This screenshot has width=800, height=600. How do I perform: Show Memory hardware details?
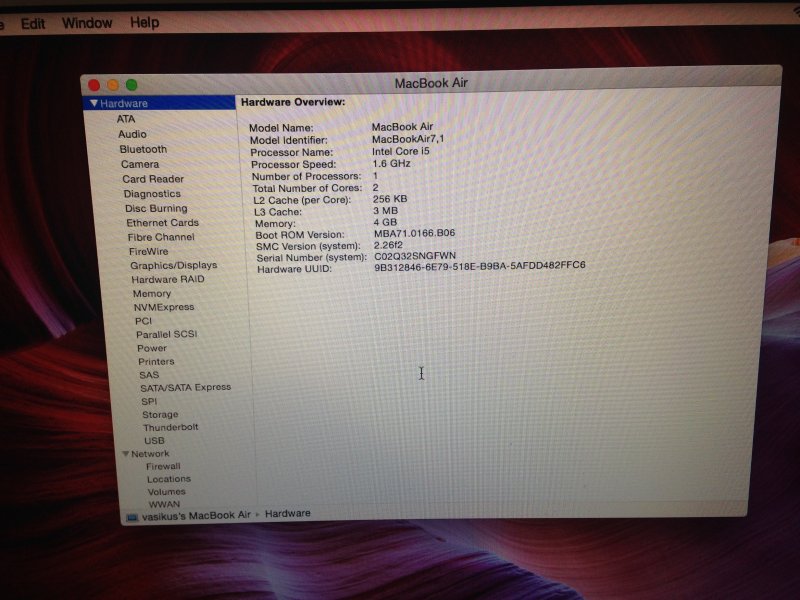pyautogui.click(x=152, y=294)
